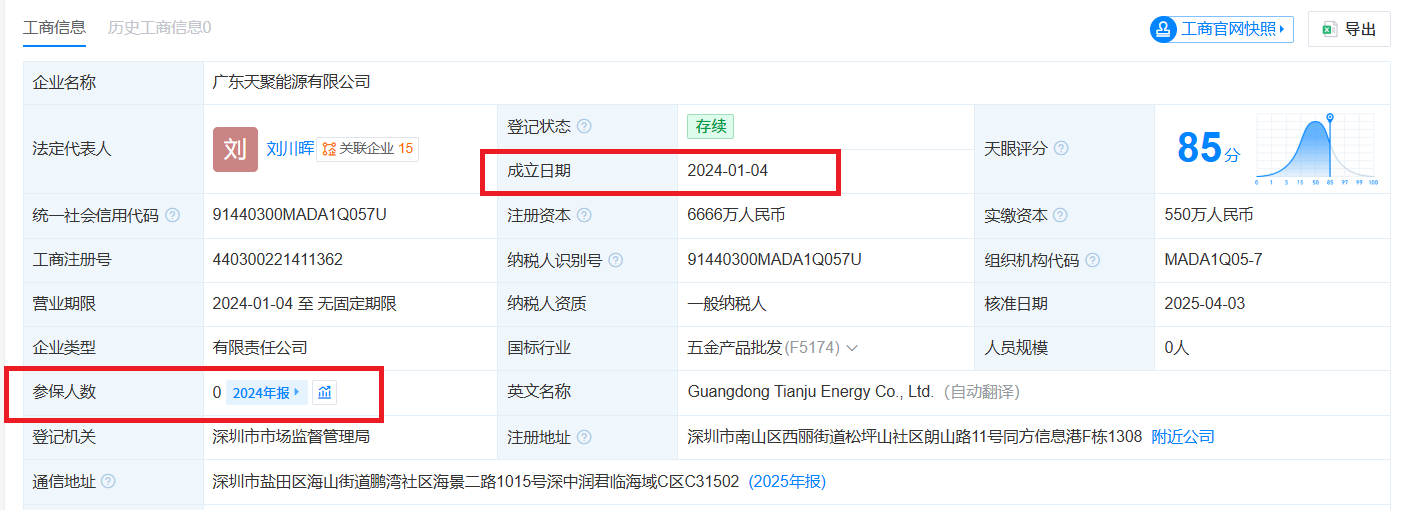Click the 存续 status tag
This screenshot has height=510, width=1405.
(711, 126)
